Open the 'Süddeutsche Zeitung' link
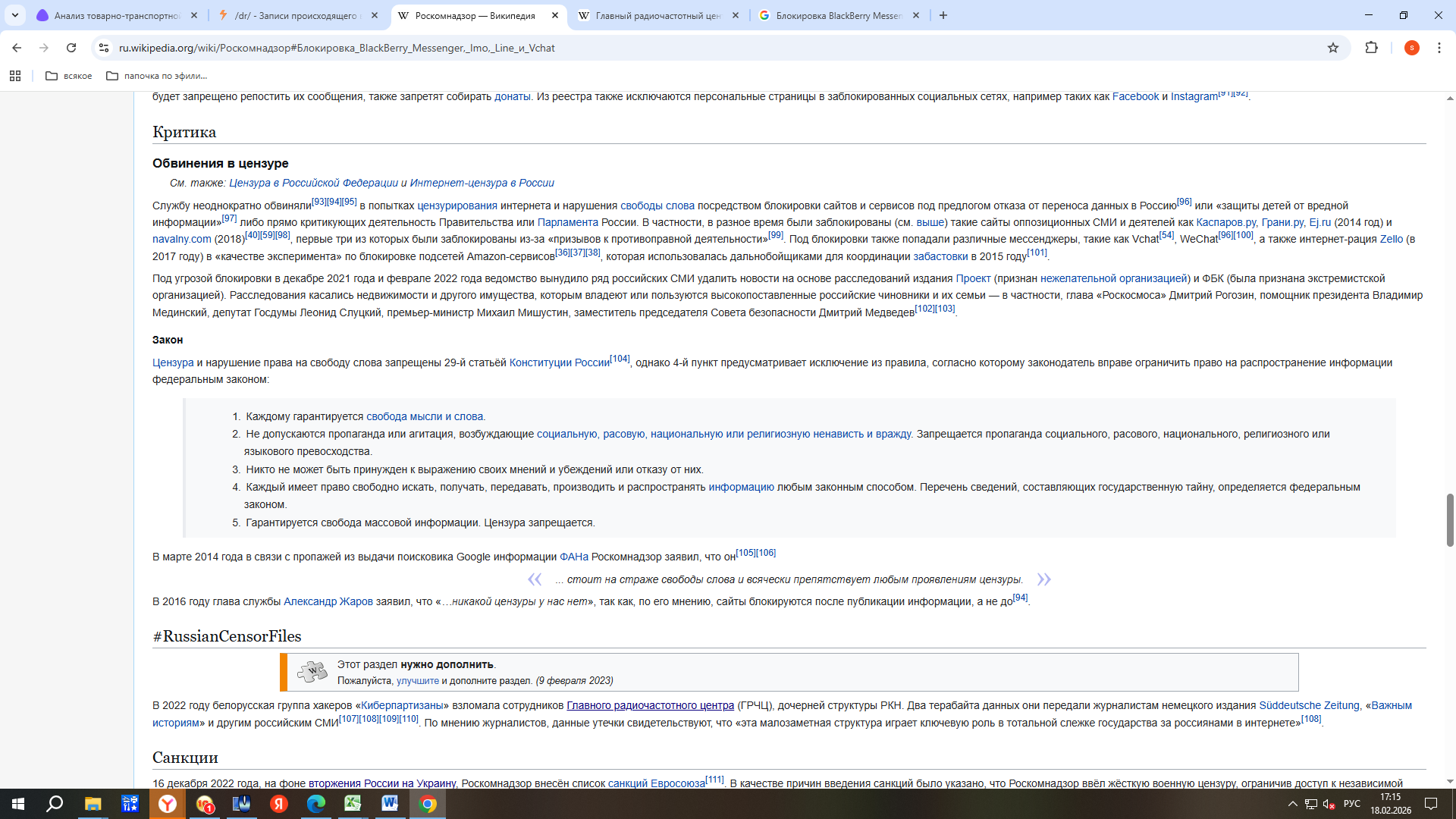1456x819 pixels. click(x=1309, y=705)
